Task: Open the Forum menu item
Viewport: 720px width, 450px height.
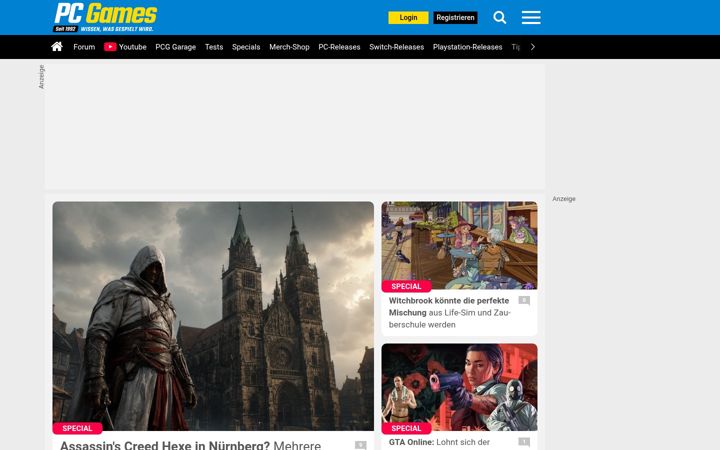Action: point(84,47)
